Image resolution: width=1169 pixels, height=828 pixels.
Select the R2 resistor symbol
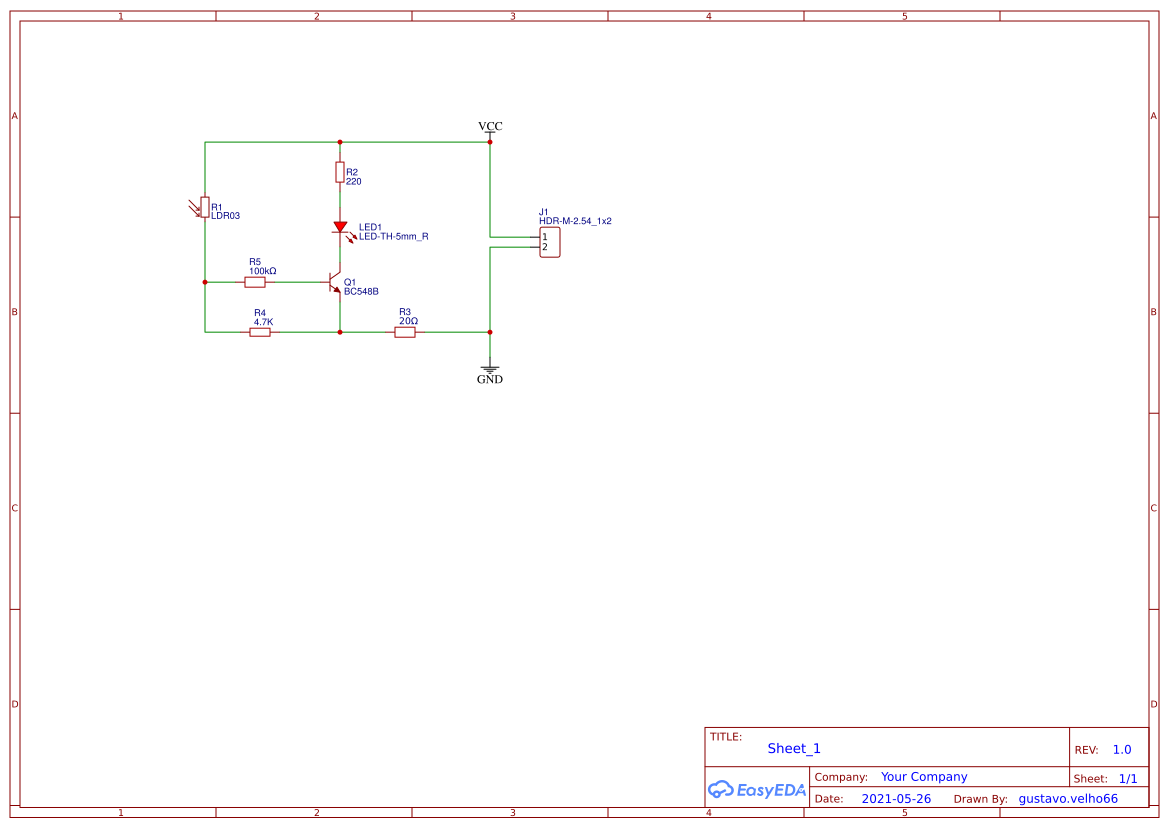tap(339, 172)
